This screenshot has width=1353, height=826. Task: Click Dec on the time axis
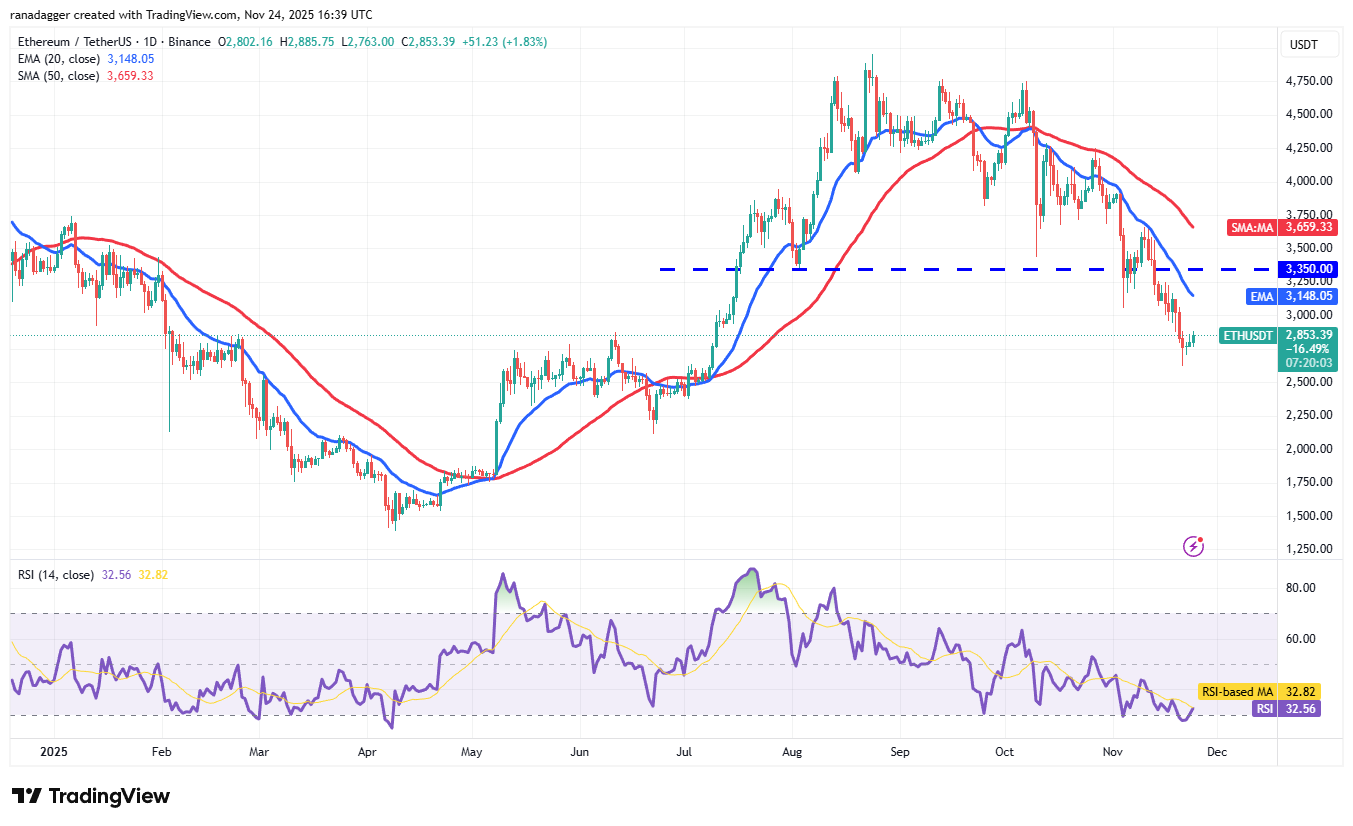click(1217, 751)
